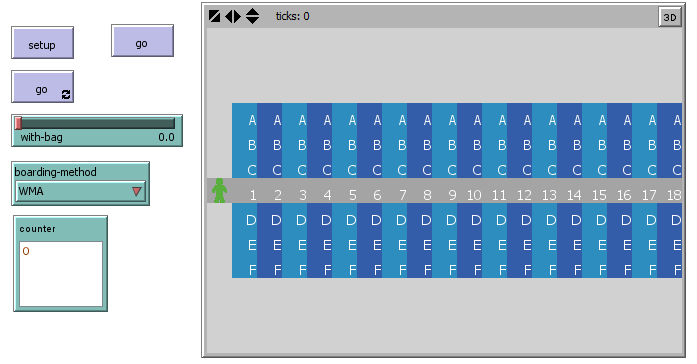Click the boarding-method label
The height and width of the screenshot is (364, 697).
tap(56, 172)
